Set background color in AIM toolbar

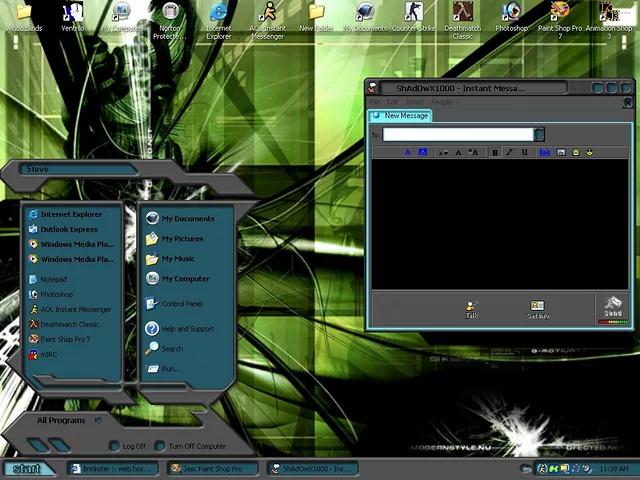click(x=422, y=152)
